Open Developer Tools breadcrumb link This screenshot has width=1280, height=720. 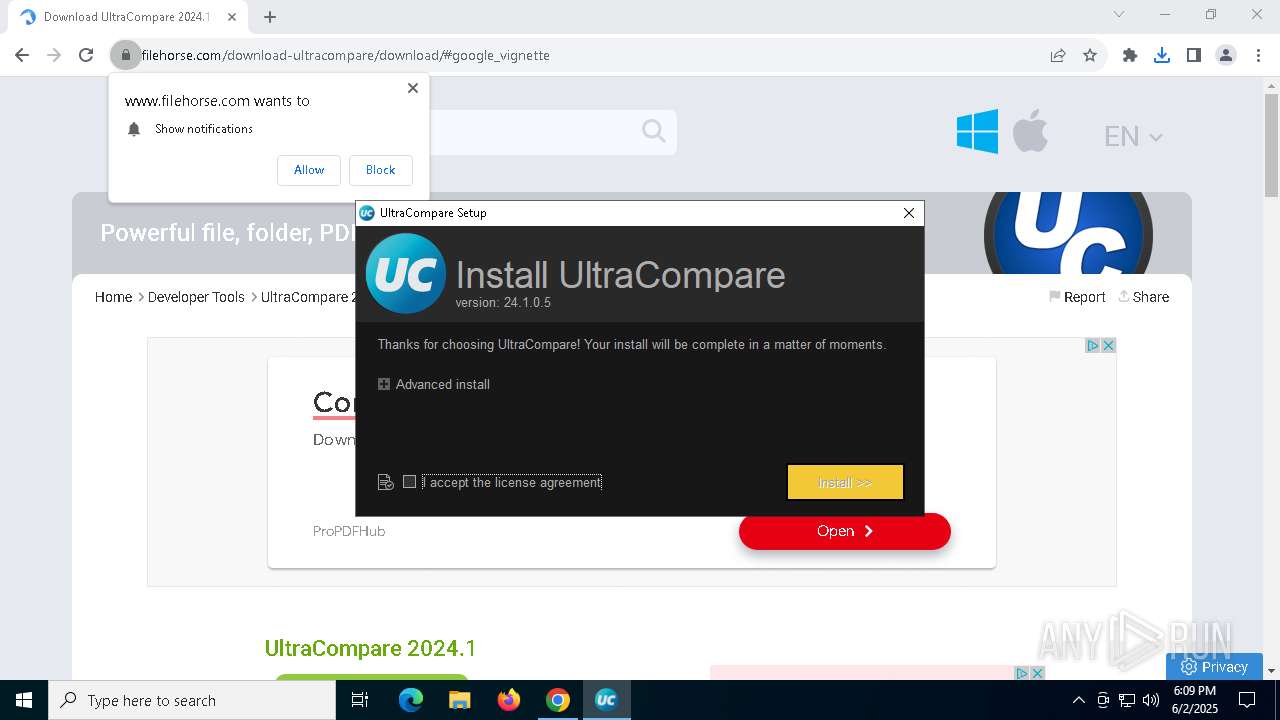pyautogui.click(x=196, y=297)
